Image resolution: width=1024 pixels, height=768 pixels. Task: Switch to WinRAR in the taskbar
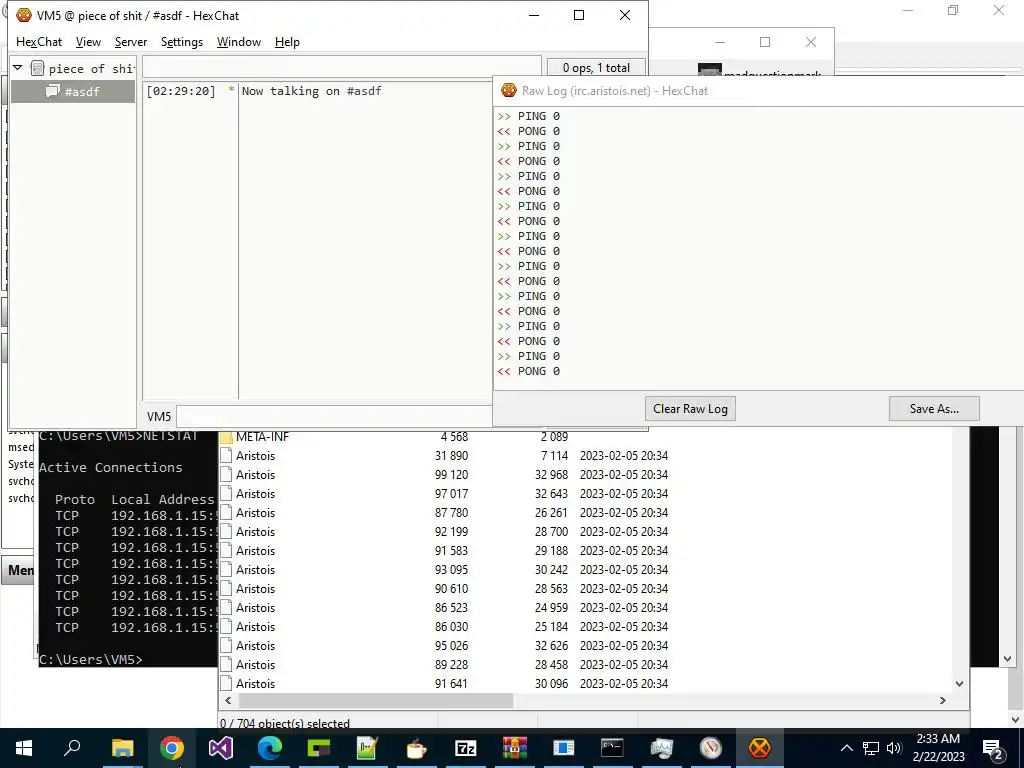click(x=515, y=748)
